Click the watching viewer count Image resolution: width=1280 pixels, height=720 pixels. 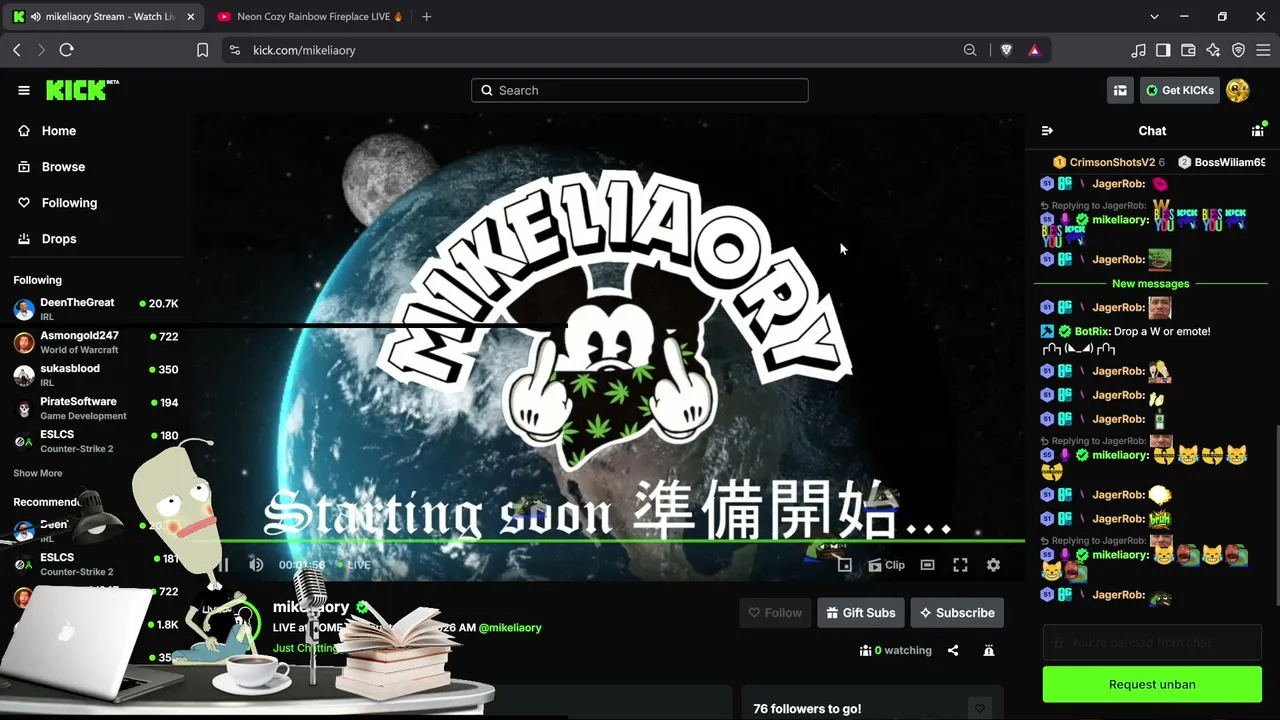click(895, 651)
